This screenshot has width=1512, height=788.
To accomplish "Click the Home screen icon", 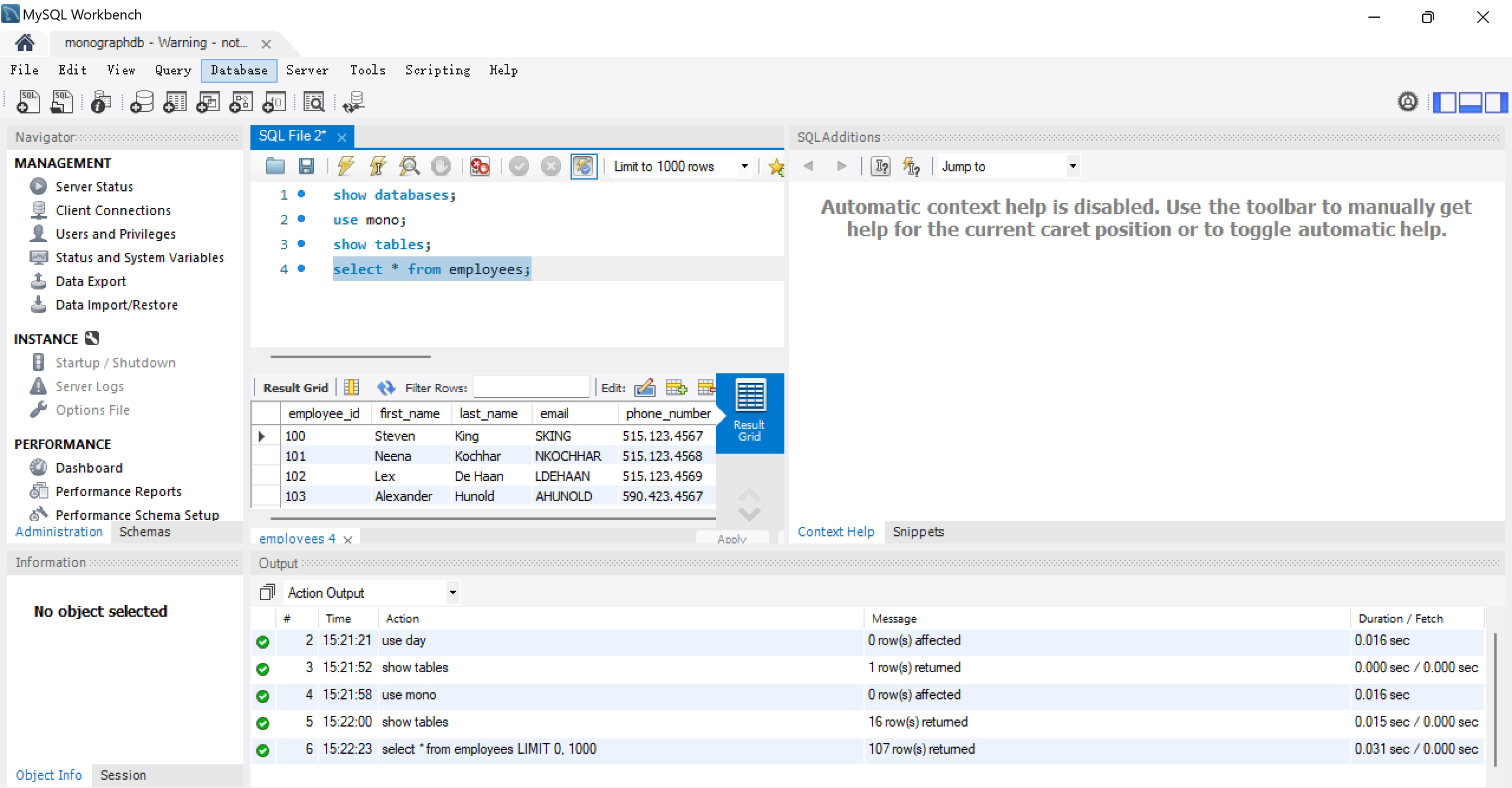I will tap(25, 43).
